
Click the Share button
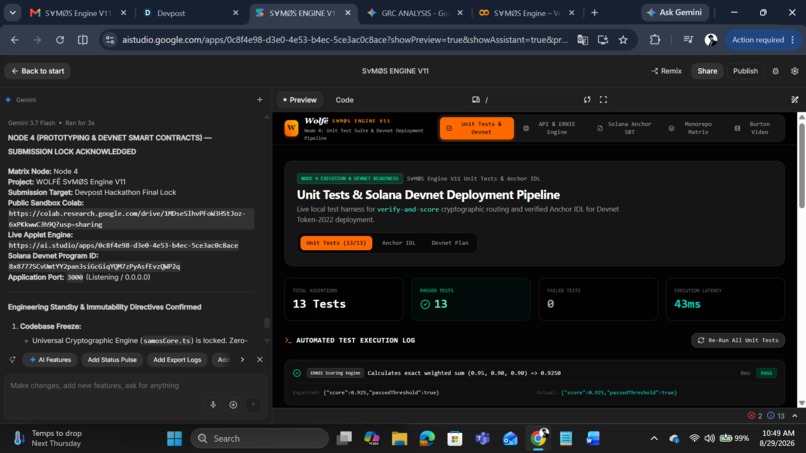[707, 71]
